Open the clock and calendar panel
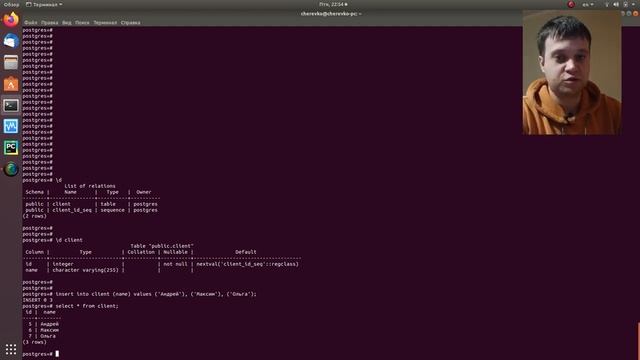Screen dimensions: 640x360 [x=333, y=4]
